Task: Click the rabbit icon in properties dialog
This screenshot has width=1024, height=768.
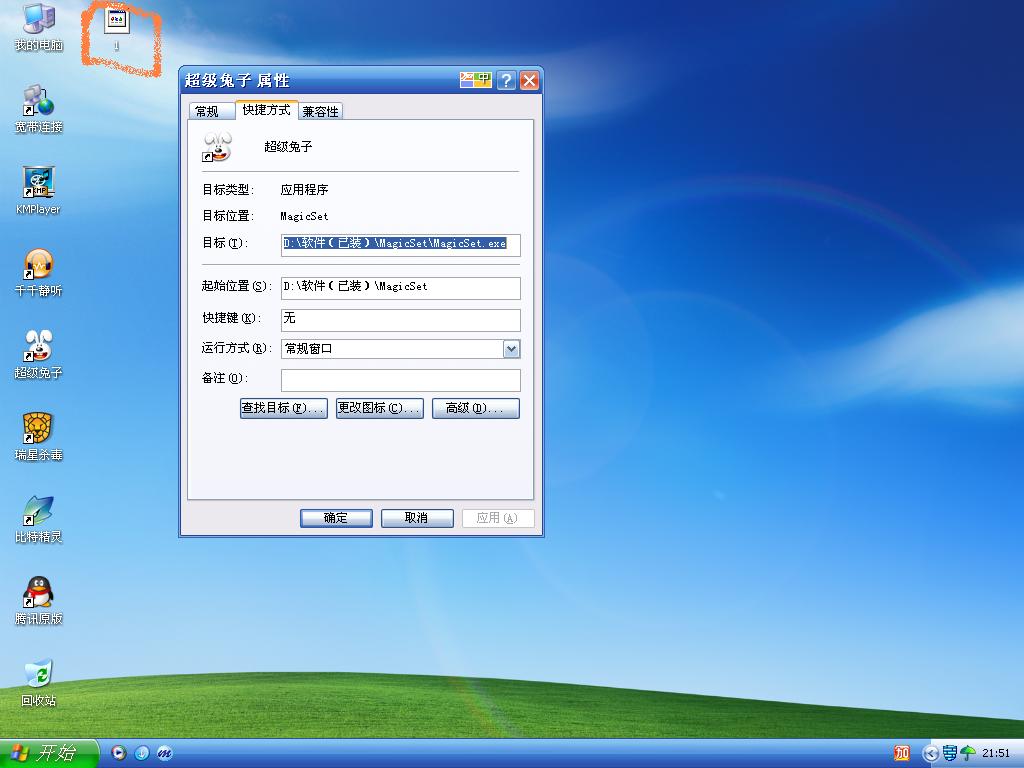Action: pyautogui.click(x=217, y=147)
